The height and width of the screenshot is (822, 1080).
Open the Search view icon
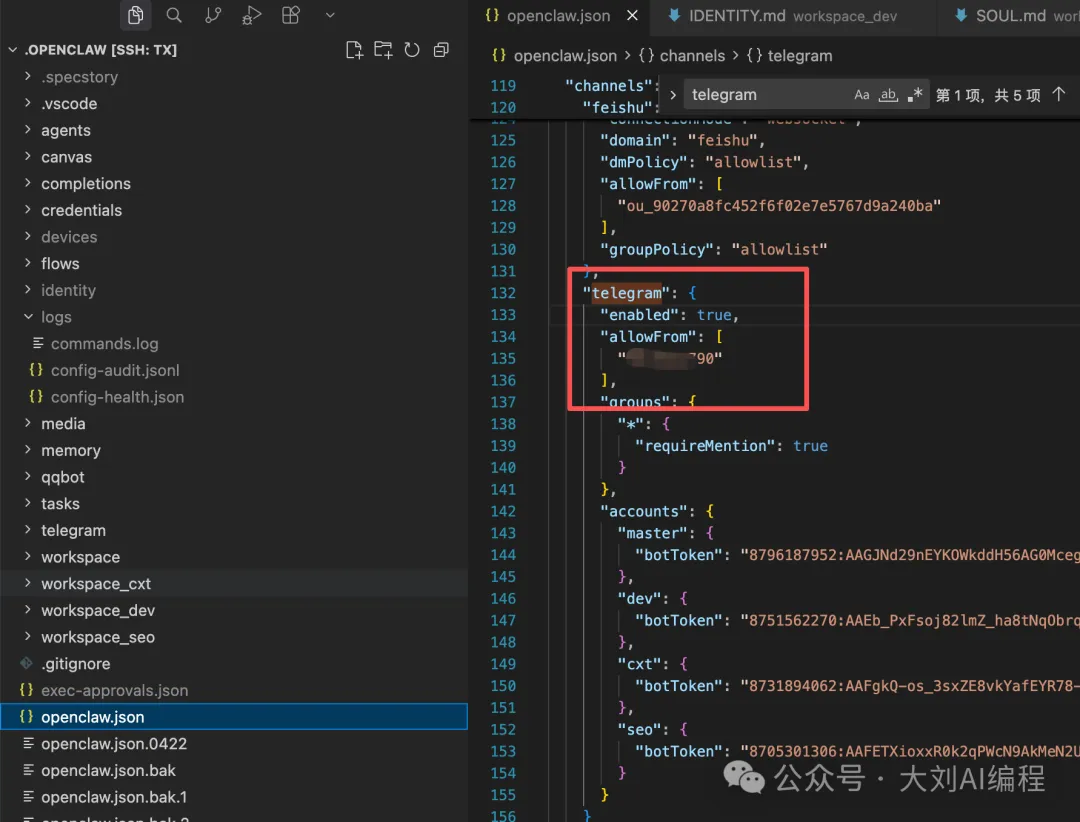174,15
